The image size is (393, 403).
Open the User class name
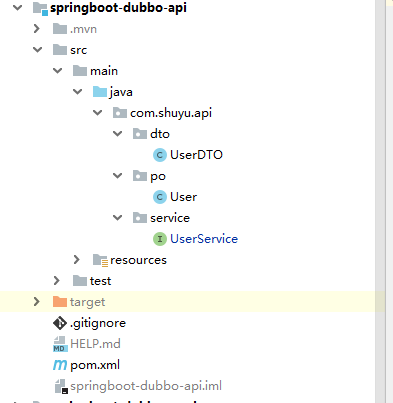pyautogui.click(x=184, y=197)
